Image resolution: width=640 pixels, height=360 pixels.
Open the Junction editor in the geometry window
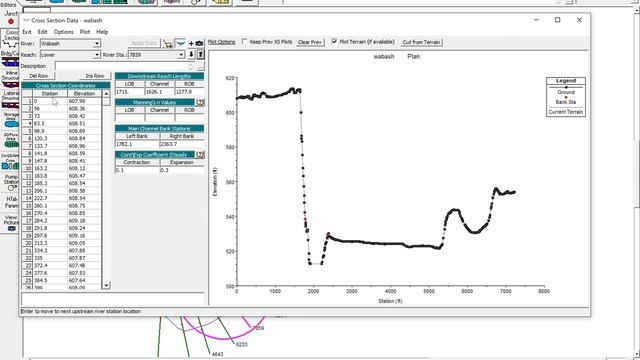(11, 18)
